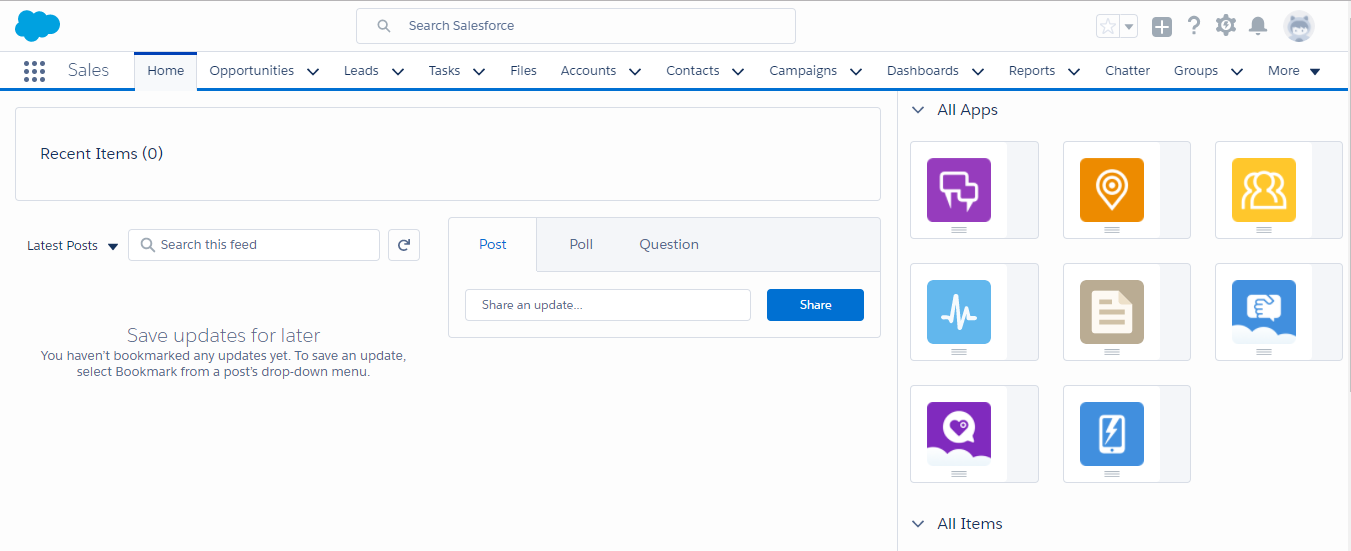The image size is (1351, 551).
Task: Click the user avatar profile icon
Action: coord(1299,27)
